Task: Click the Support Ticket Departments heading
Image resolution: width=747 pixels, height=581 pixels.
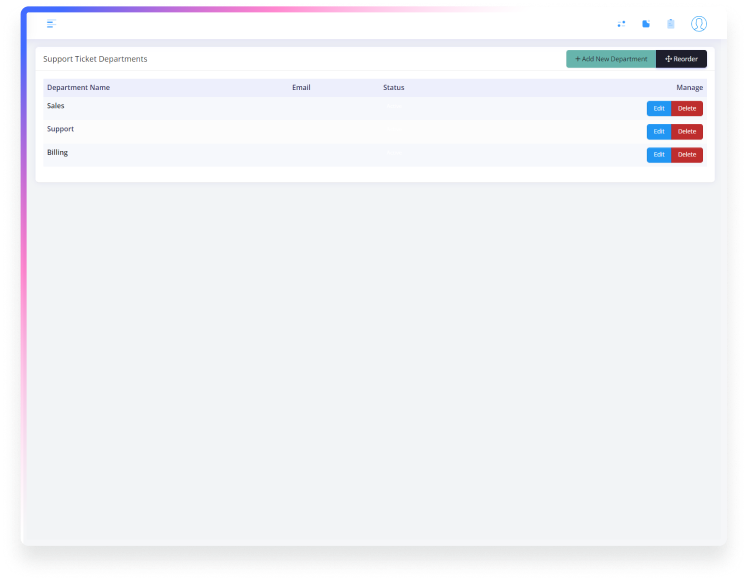Action: (95, 59)
